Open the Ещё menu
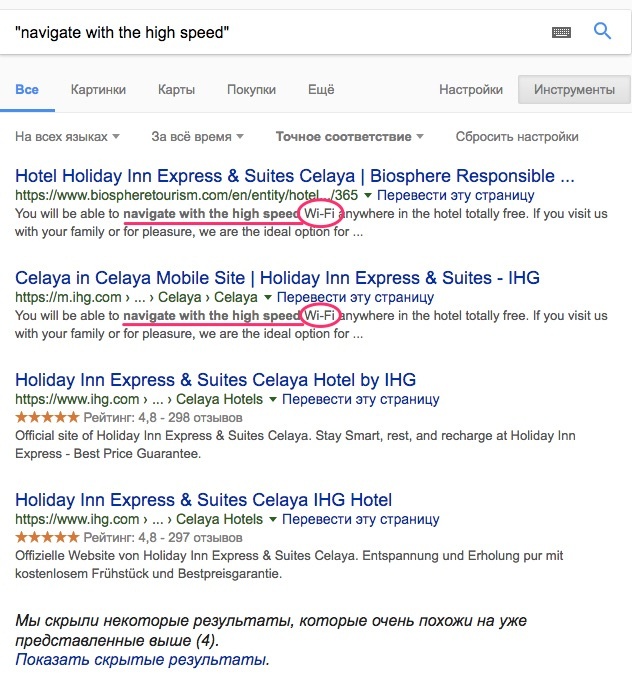 click(x=321, y=90)
